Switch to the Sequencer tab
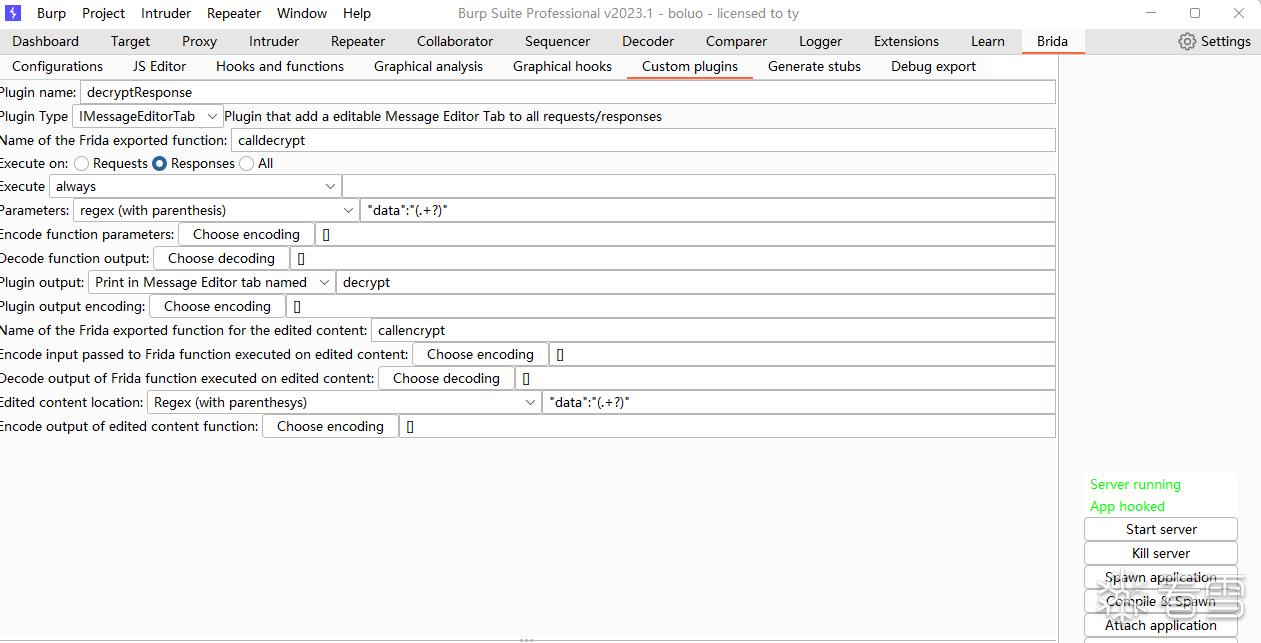The image size is (1261, 643). 558,41
